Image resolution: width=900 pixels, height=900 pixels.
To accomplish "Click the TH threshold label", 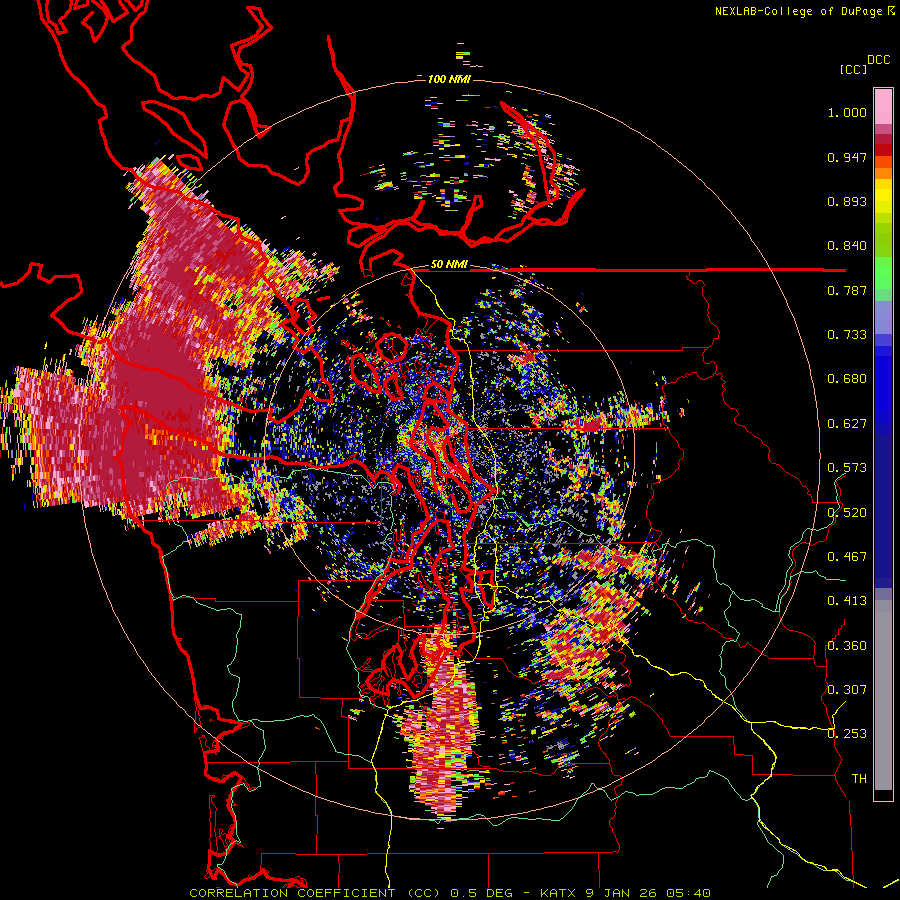I will pos(859,778).
